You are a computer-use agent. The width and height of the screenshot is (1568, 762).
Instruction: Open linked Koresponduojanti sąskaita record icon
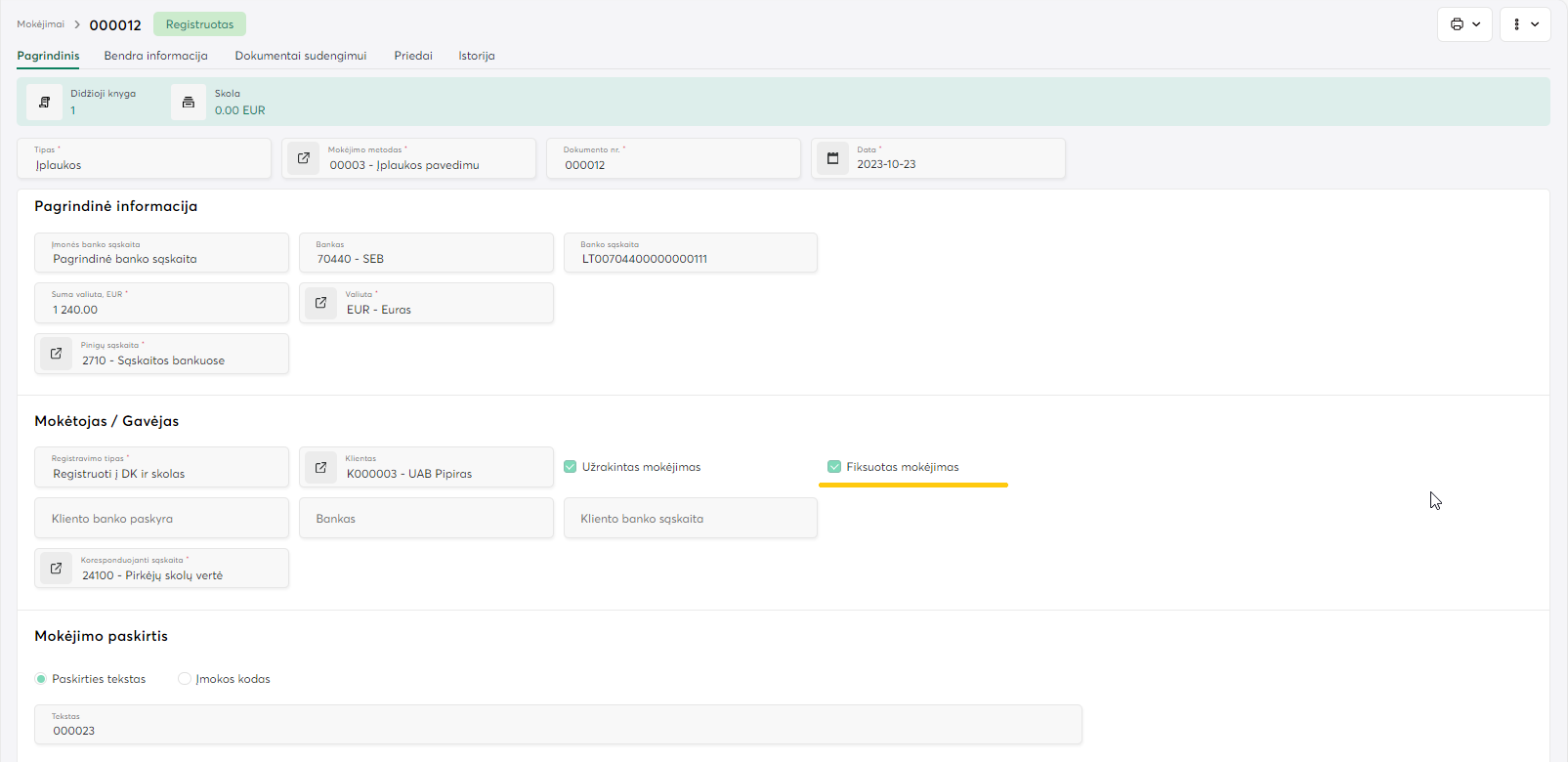(x=56, y=569)
